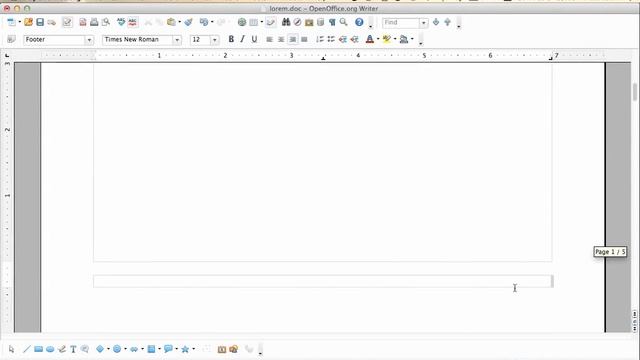The image size is (640, 360).
Task: Open Page Preview icon
Action: point(106,22)
